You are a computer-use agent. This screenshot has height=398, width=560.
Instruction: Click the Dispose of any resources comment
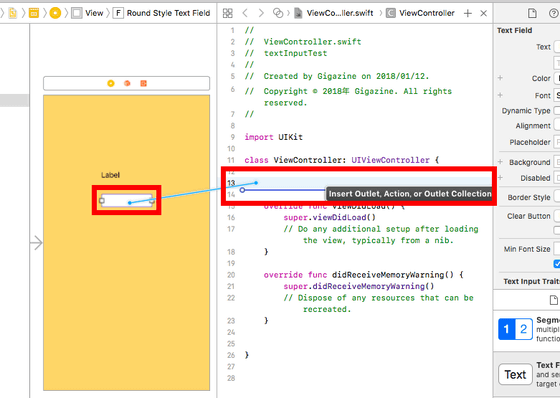coord(379,303)
